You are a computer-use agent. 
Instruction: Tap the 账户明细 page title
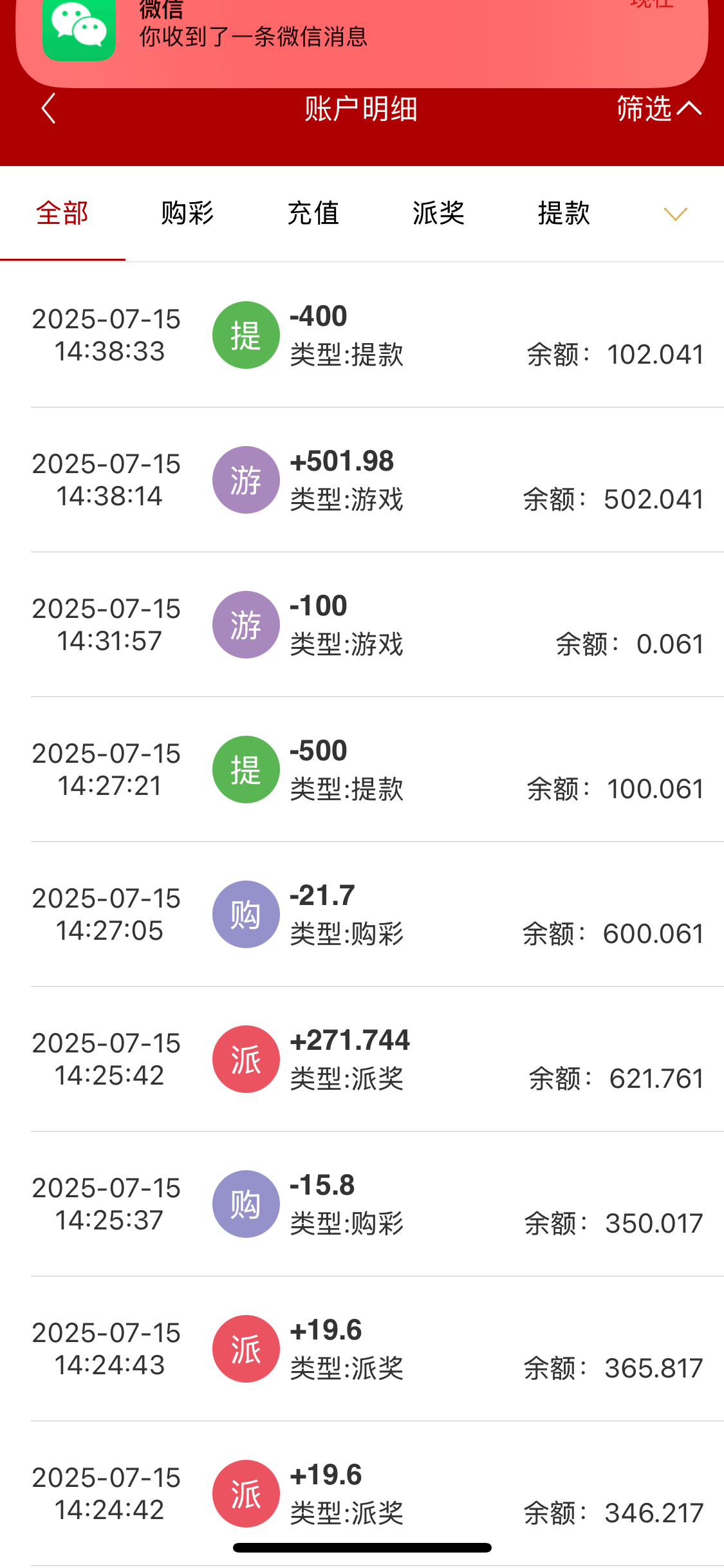pos(361,108)
